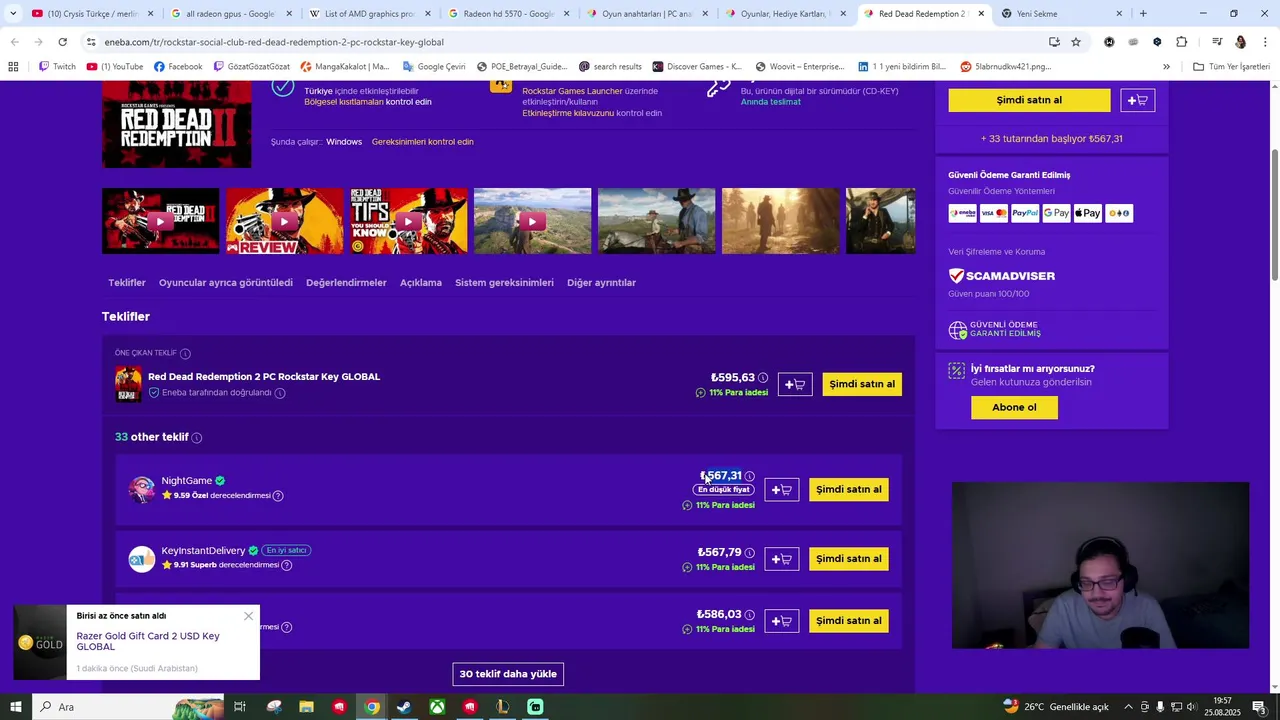
Task: Buy NightGame offer with 'Şimdi satın al'
Action: click(849, 490)
